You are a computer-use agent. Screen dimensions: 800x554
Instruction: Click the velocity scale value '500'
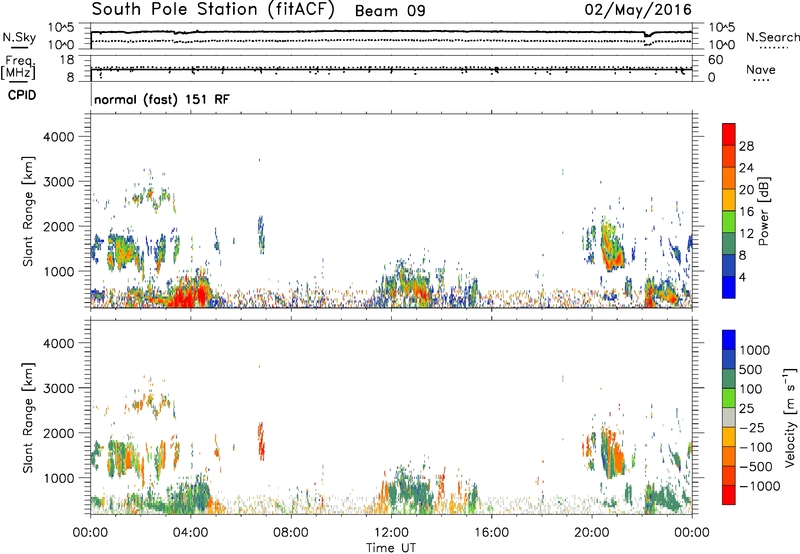pyautogui.click(x=751, y=369)
